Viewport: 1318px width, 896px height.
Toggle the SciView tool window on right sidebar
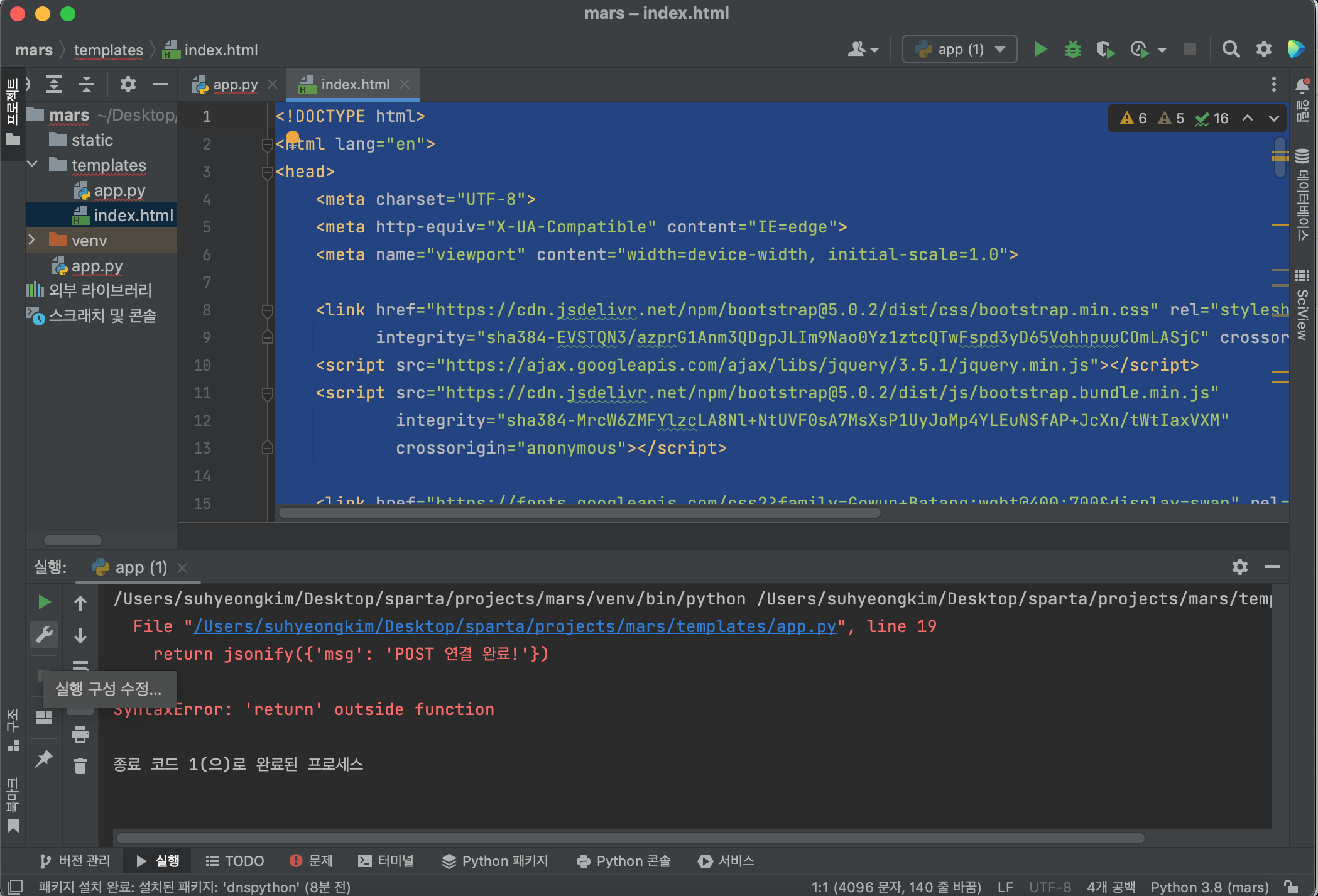point(1303,305)
